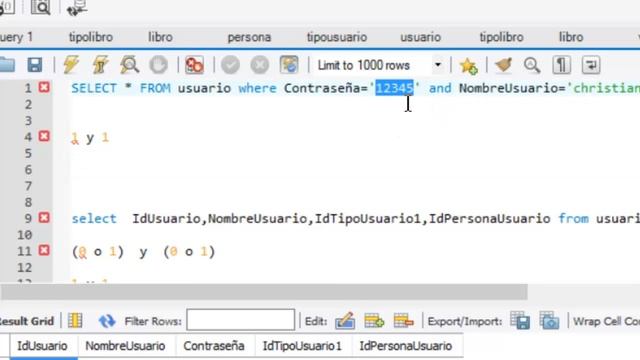This screenshot has width=640, height=360.
Task: Click the editor horizontal scrollbar
Action: coord(264,292)
